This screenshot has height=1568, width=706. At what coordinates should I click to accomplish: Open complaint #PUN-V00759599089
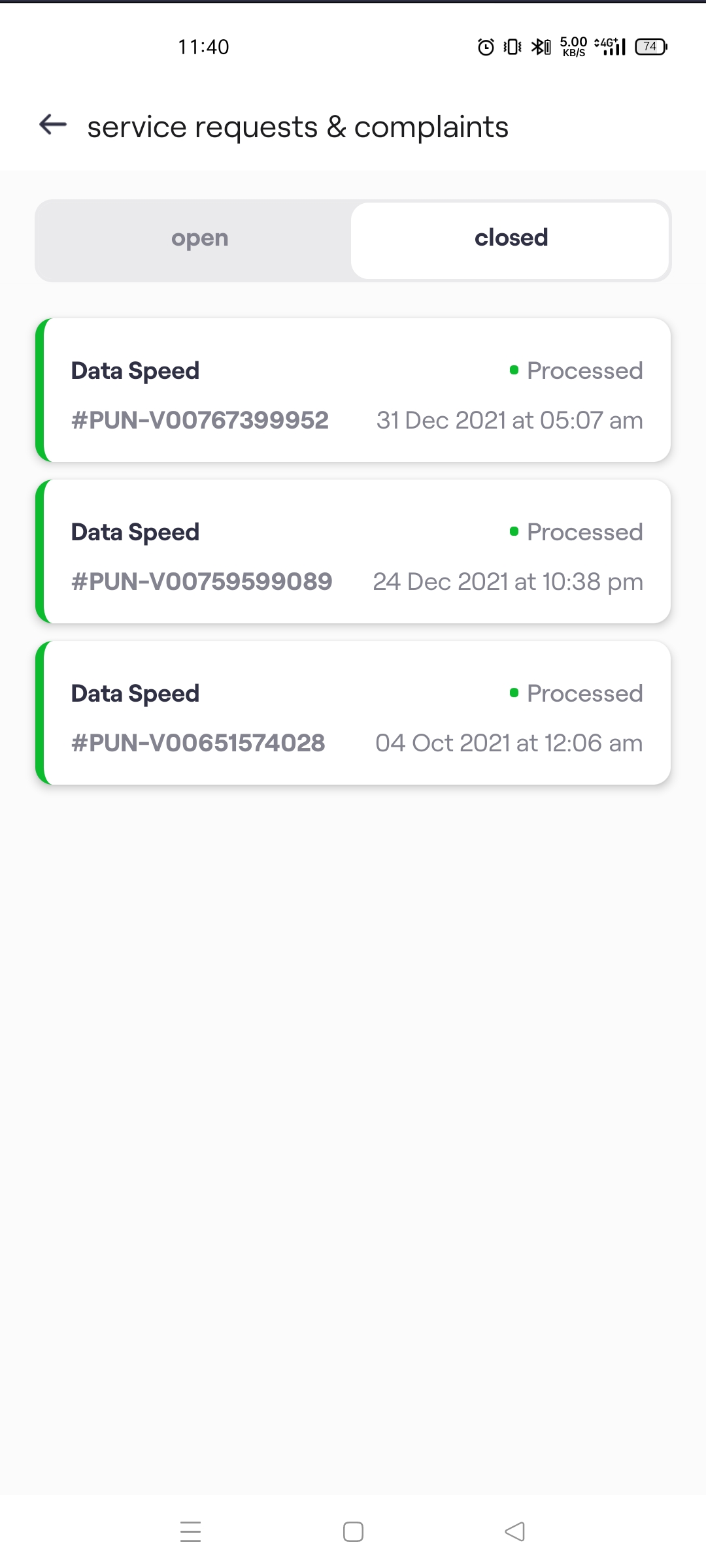pos(201,581)
